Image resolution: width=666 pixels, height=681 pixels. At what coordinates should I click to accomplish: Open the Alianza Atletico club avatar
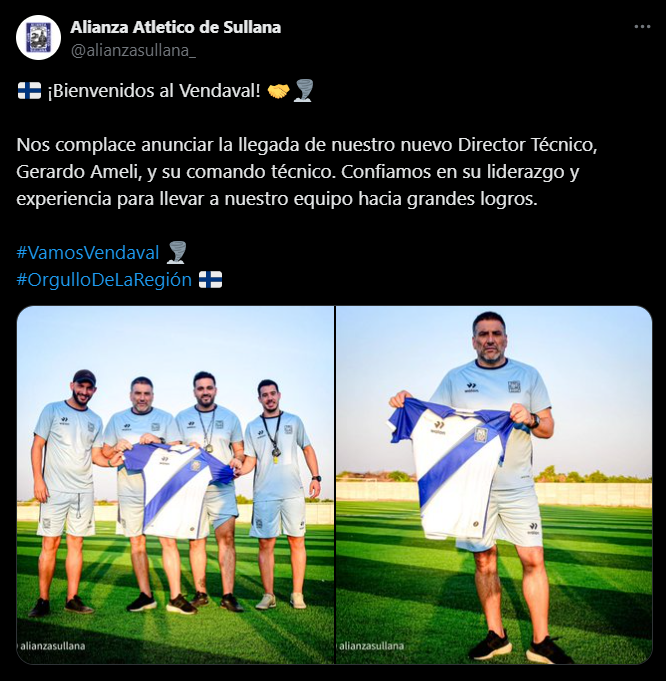38,38
